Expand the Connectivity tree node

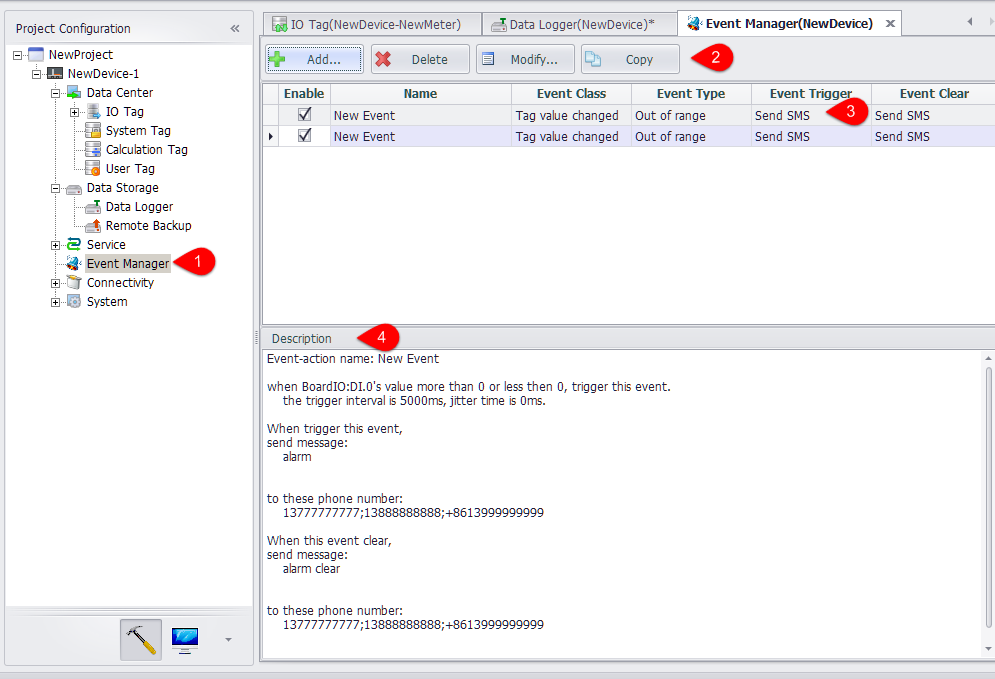(x=56, y=283)
